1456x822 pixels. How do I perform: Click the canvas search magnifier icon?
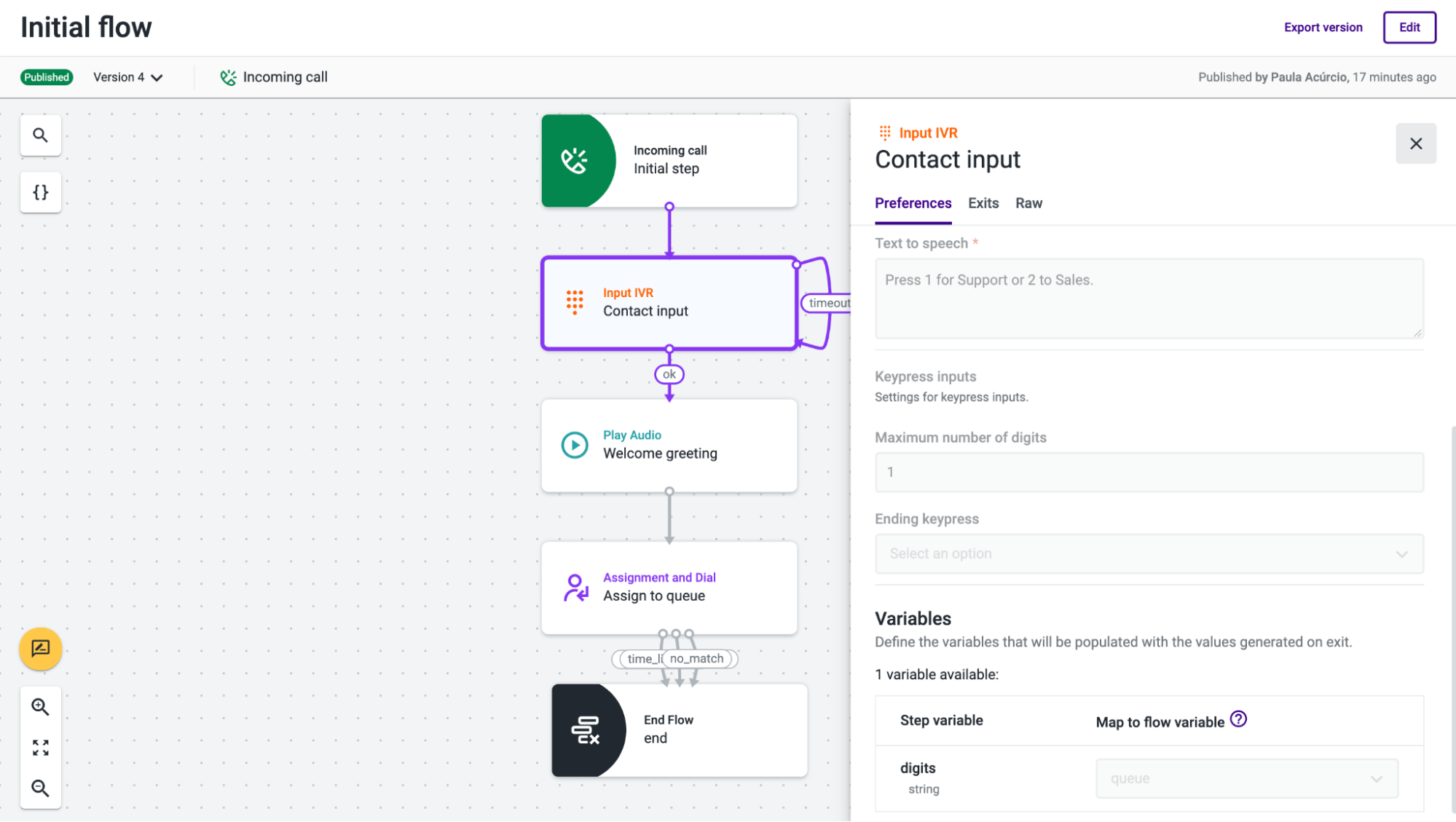pyautogui.click(x=41, y=135)
